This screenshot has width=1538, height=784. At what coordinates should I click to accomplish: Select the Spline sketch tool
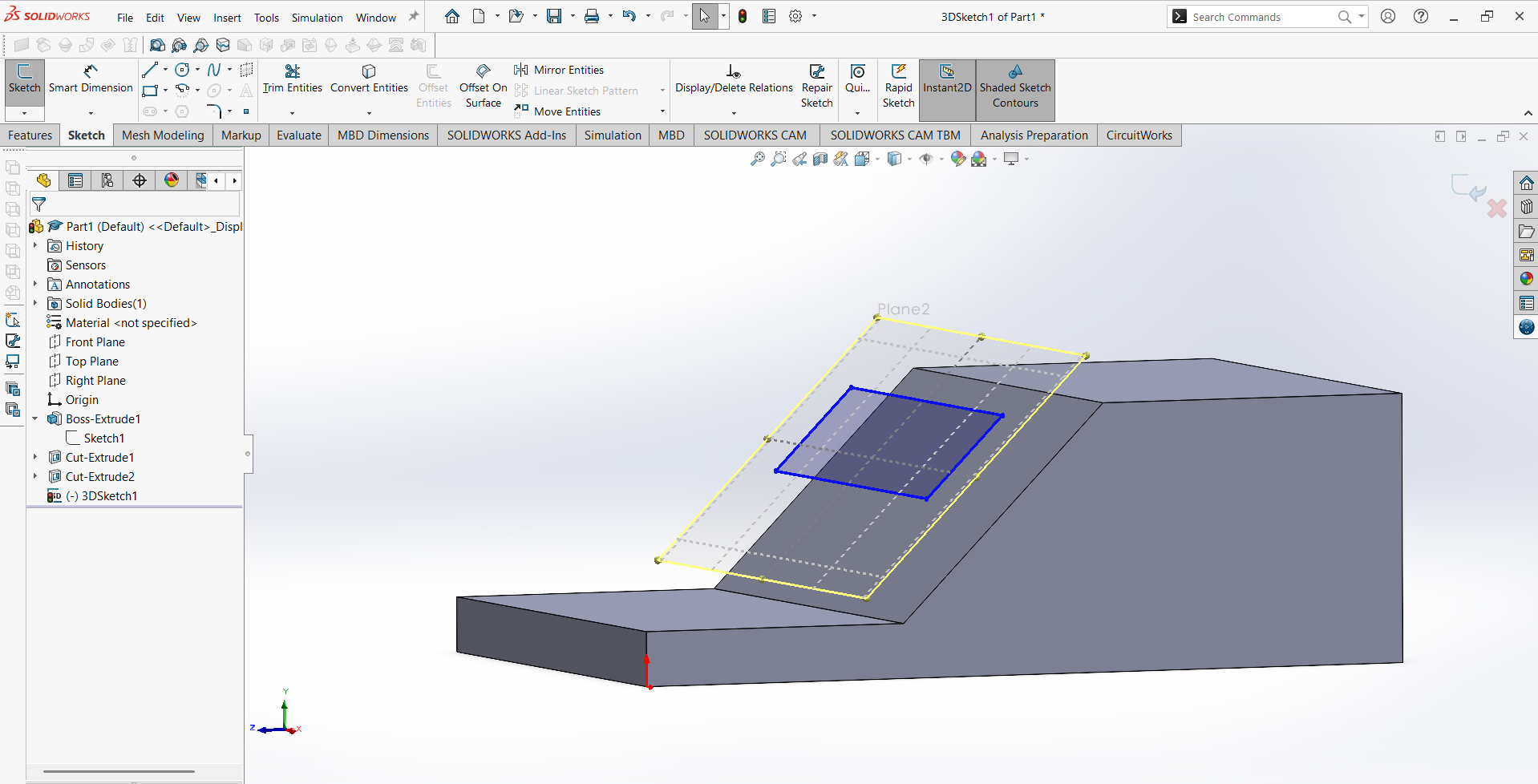point(213,70)
